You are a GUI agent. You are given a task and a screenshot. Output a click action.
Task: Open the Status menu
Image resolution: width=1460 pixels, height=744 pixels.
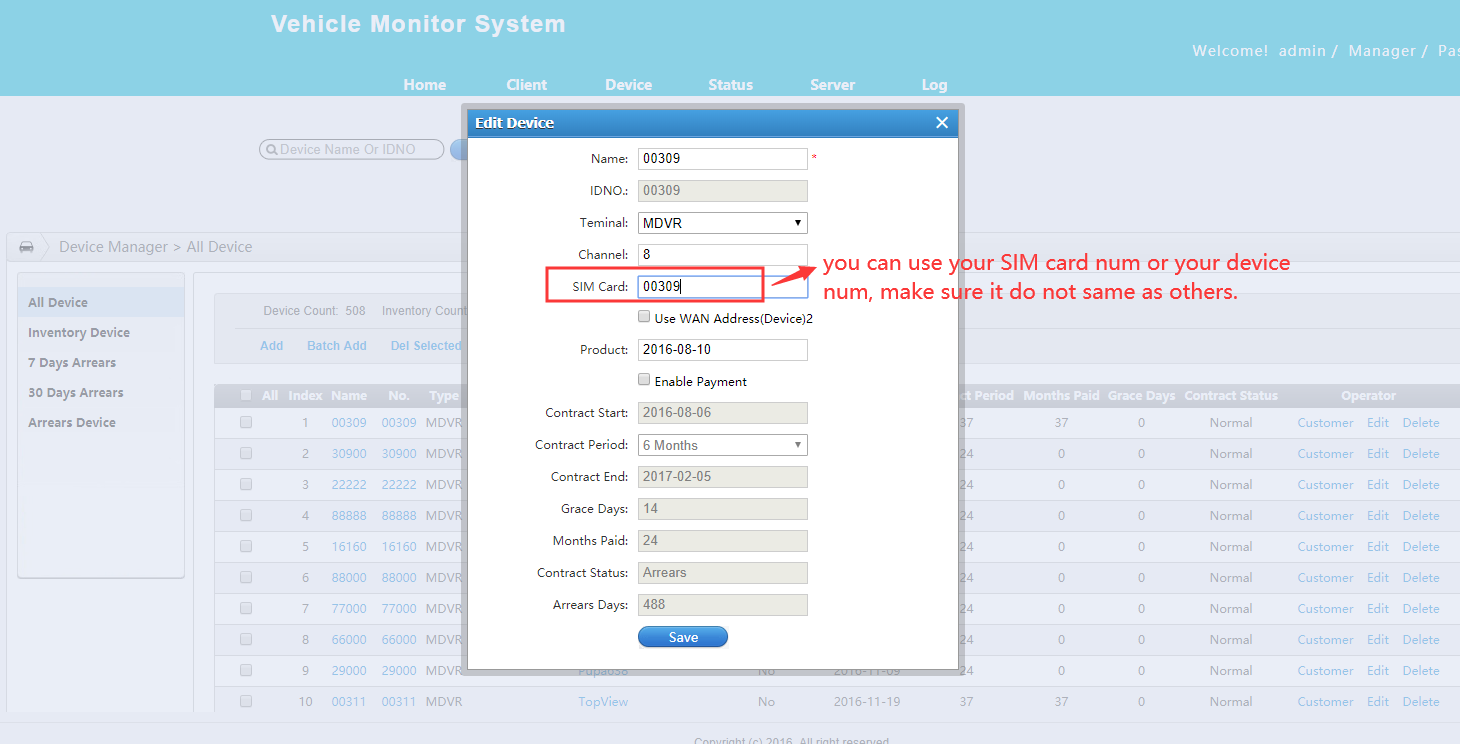point(731,85)
